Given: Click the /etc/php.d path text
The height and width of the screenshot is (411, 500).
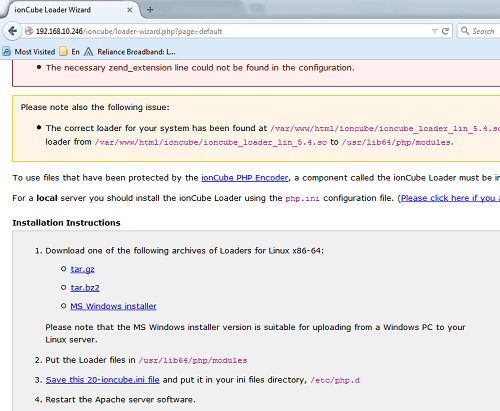Looking at the screenshot, I should click(335, 380).
